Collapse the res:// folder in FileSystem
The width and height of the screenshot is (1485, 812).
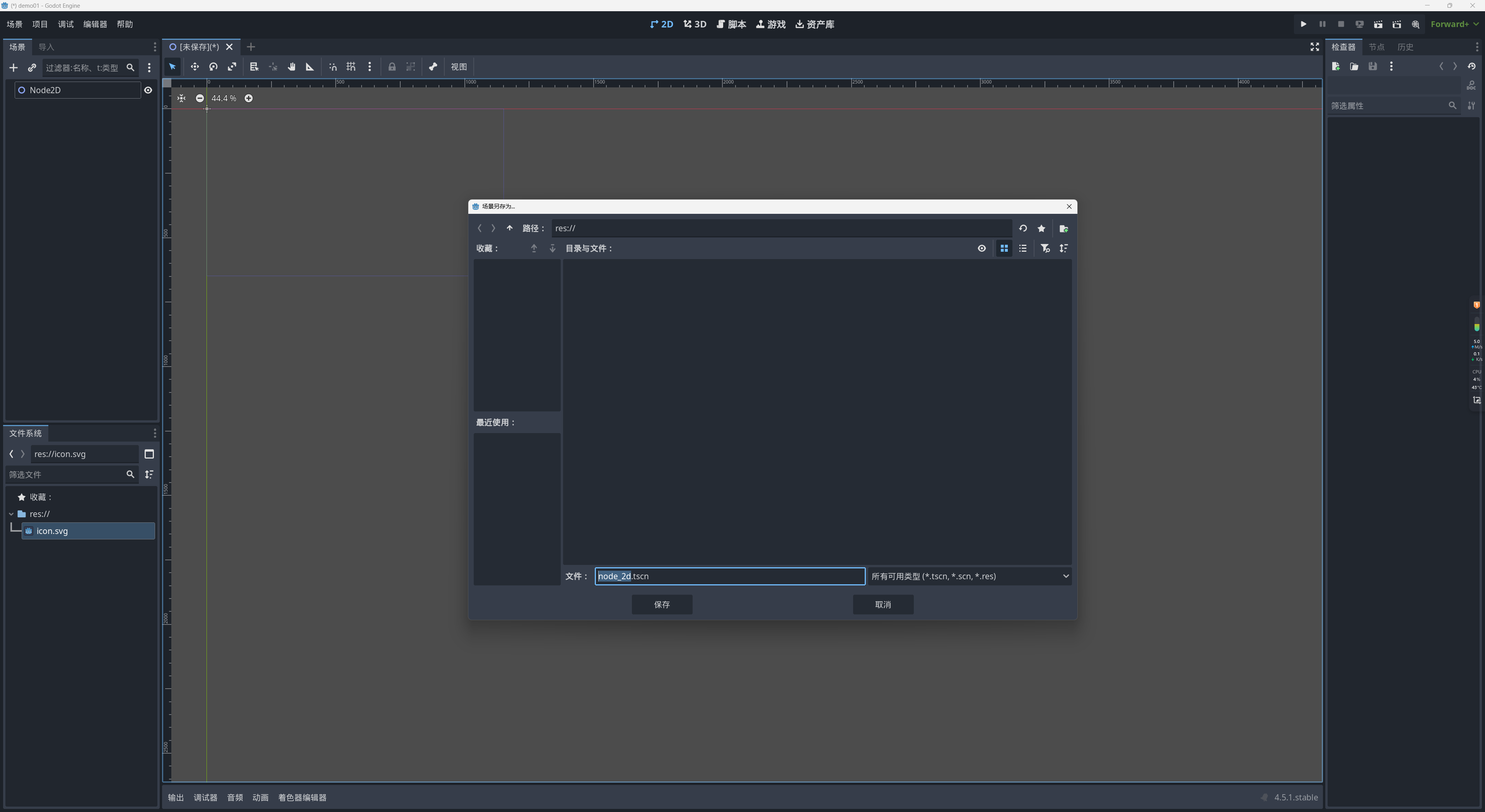(12, 514)
